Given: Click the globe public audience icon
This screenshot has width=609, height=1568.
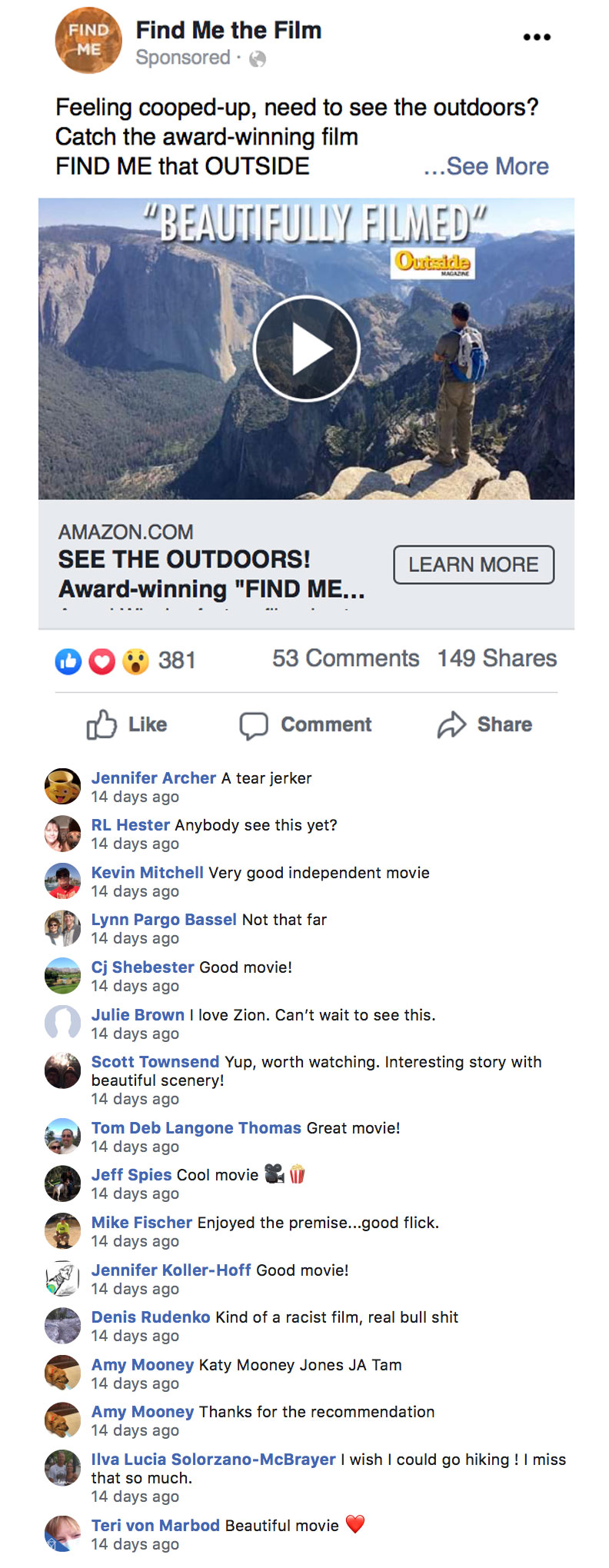Looking at the screenshot, I should click(258, 58).
